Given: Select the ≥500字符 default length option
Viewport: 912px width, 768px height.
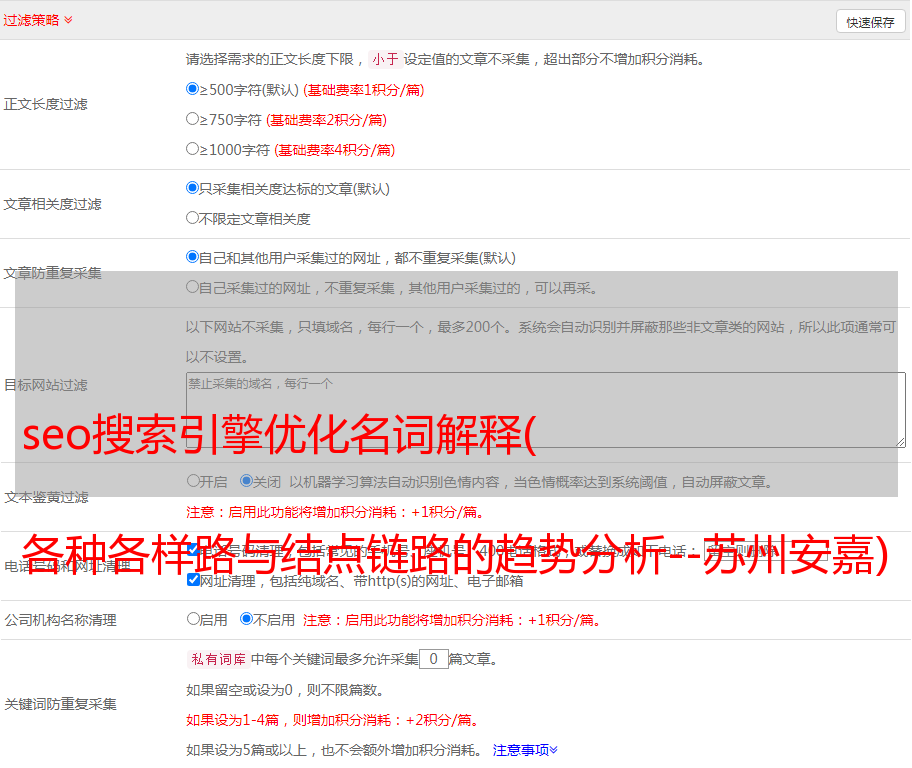Looking at the screenshot, I should point(192,88).
